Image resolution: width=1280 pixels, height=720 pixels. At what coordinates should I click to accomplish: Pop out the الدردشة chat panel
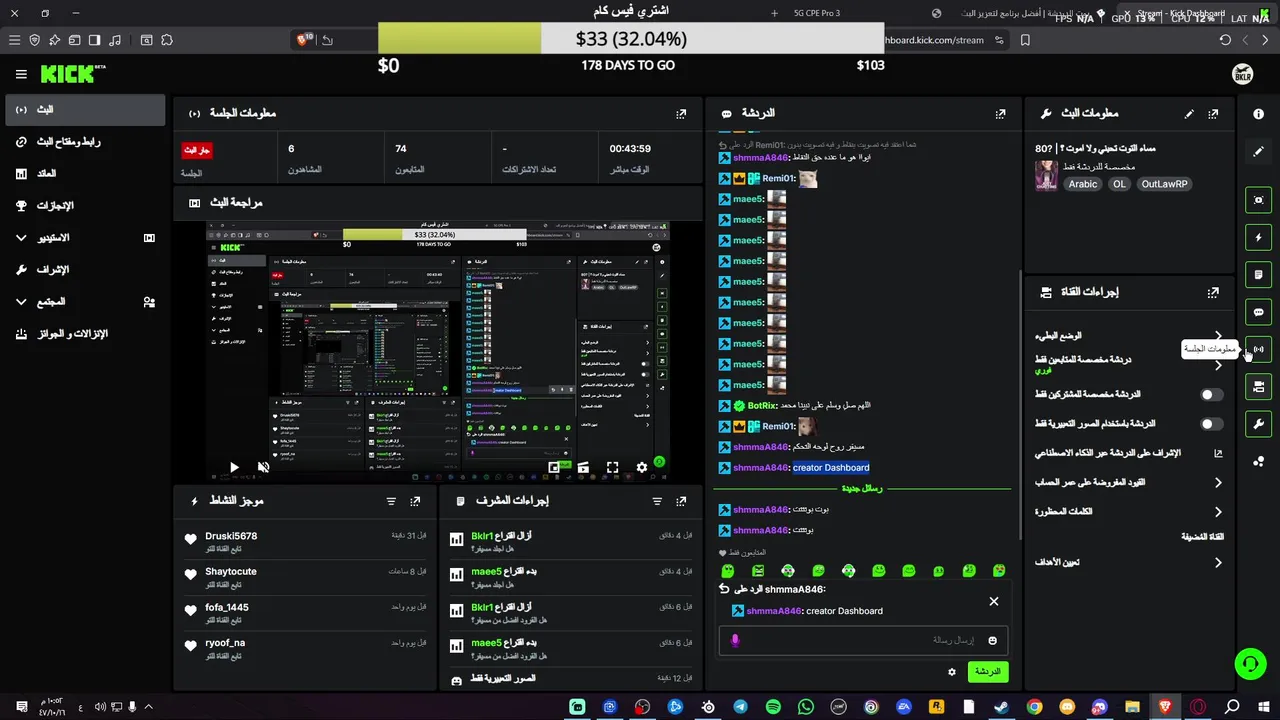(1000, 114)
